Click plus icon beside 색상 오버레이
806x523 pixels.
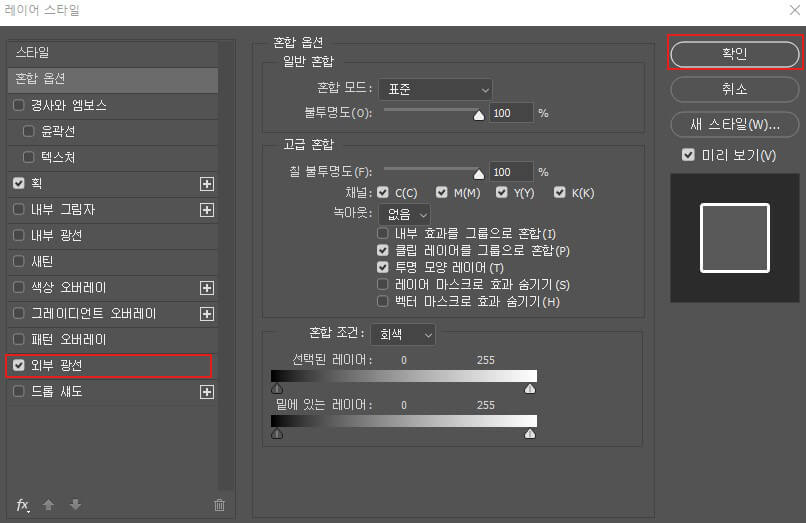207,288
